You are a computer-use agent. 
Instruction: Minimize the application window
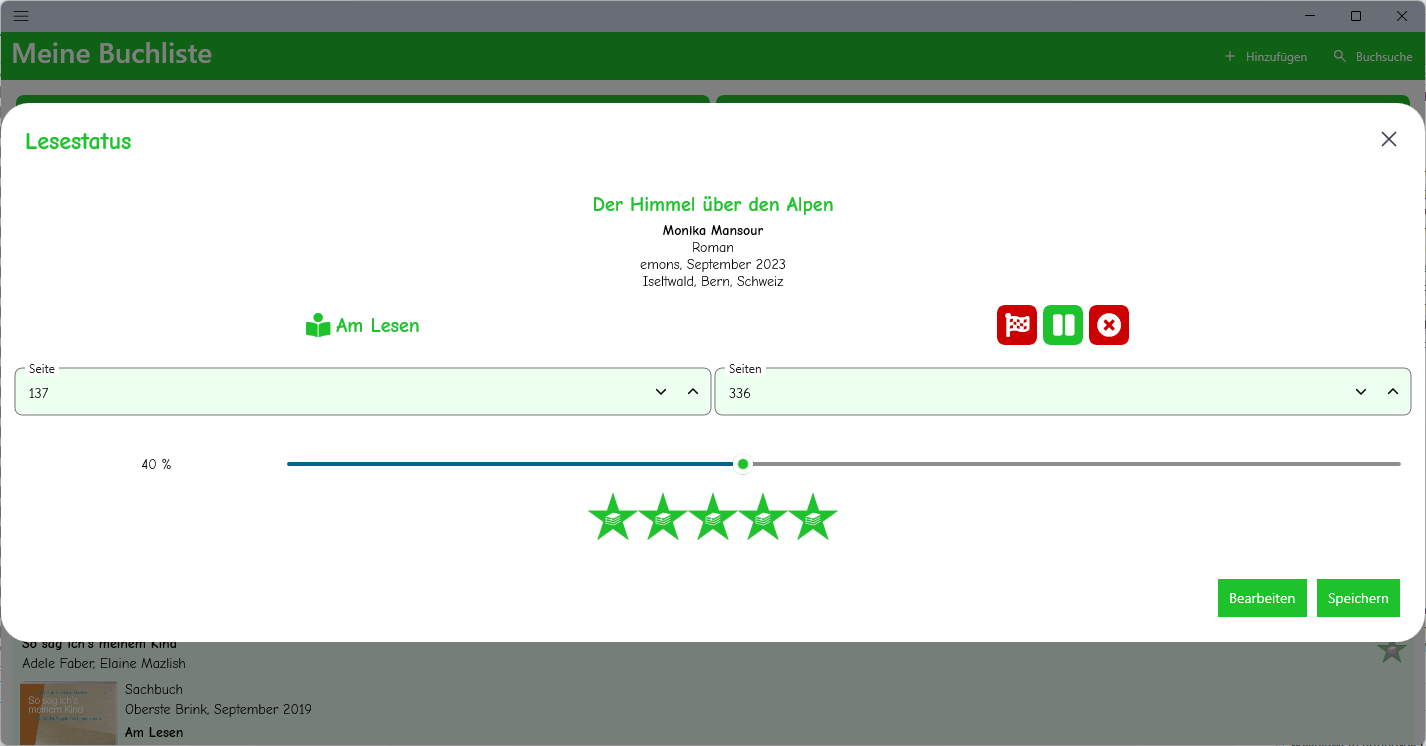[1310, 16]
